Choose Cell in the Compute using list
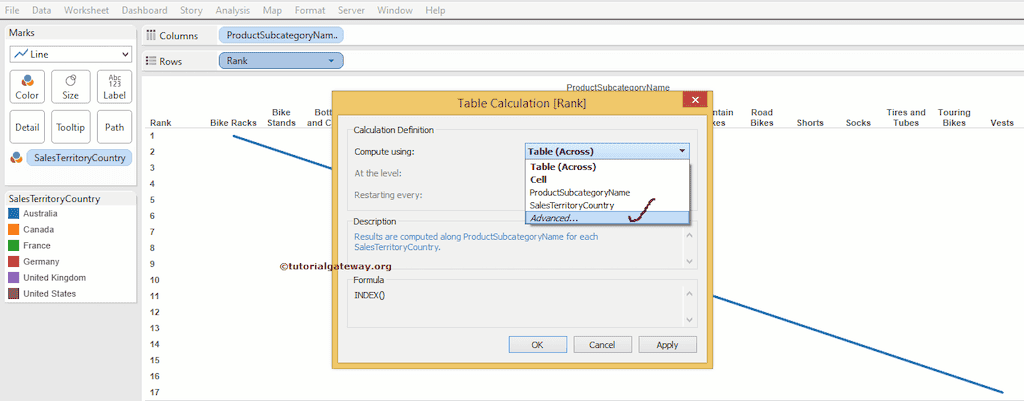The width and height of the screenshot is (1024, 401). [x=607, y=180]
